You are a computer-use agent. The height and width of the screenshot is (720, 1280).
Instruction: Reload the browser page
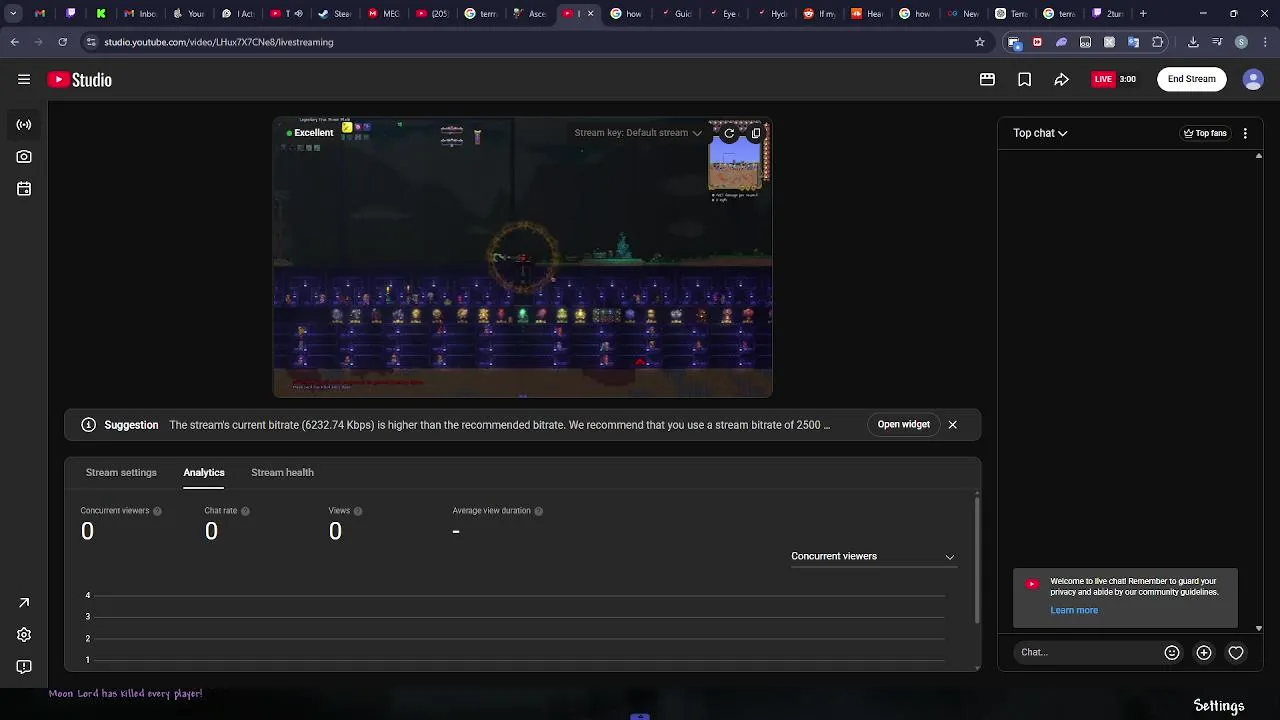click(x=62, y=42)
